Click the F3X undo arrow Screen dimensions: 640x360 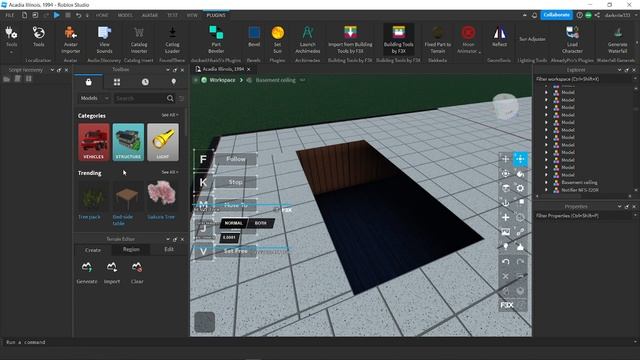click(505, 262)
